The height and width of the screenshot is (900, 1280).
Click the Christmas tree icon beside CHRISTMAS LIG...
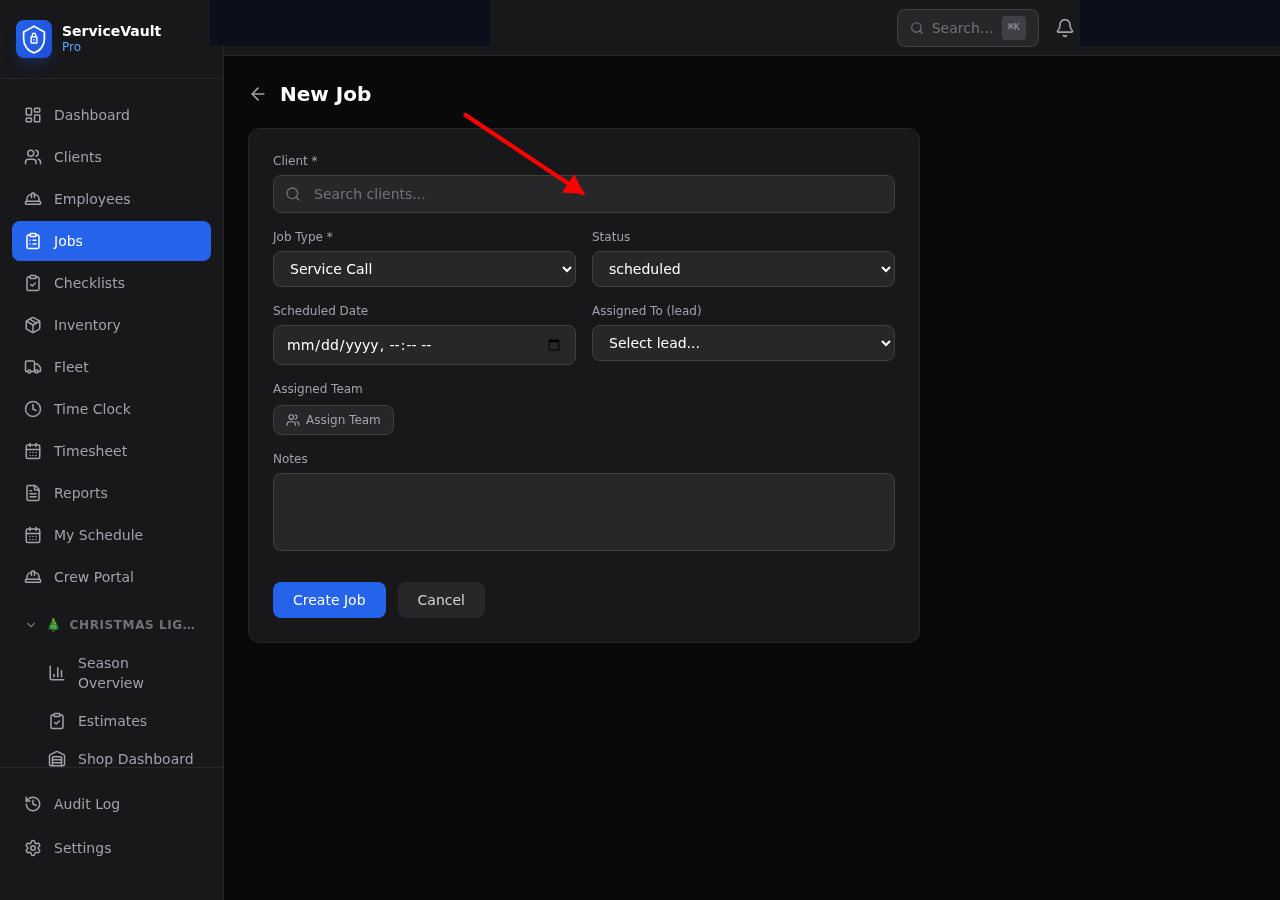52,624
